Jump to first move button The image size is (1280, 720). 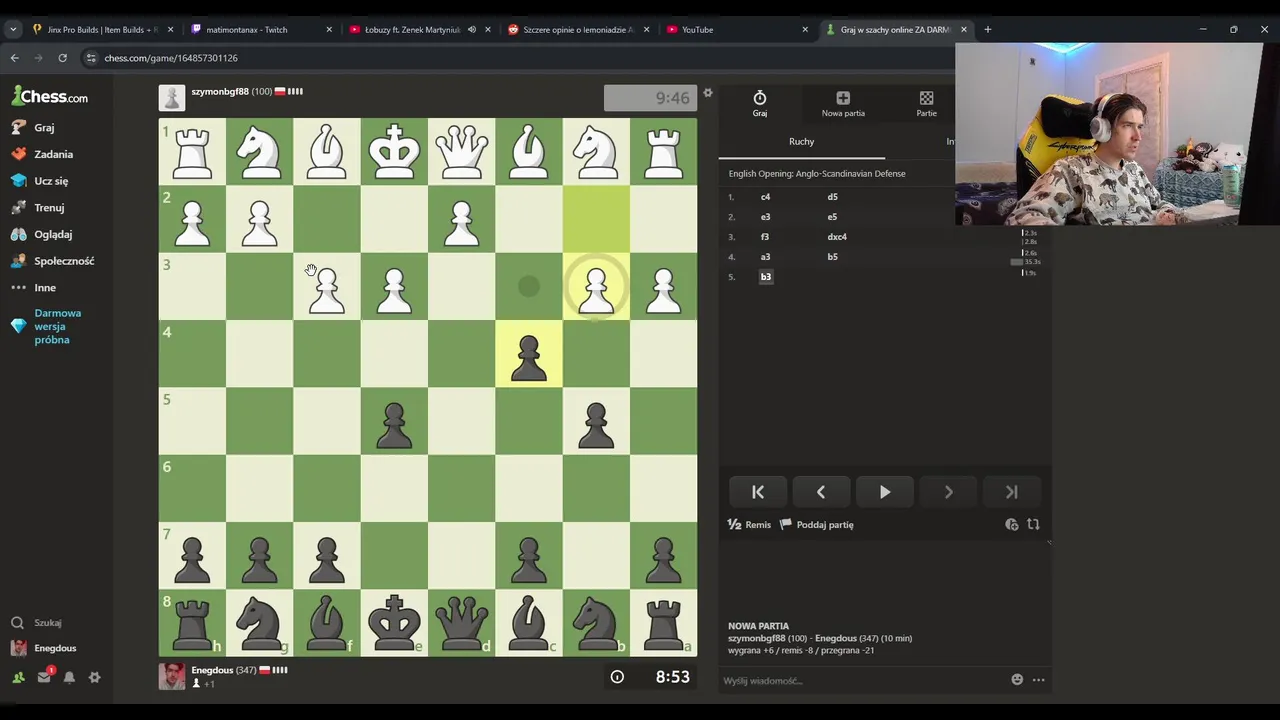[758, 492]
